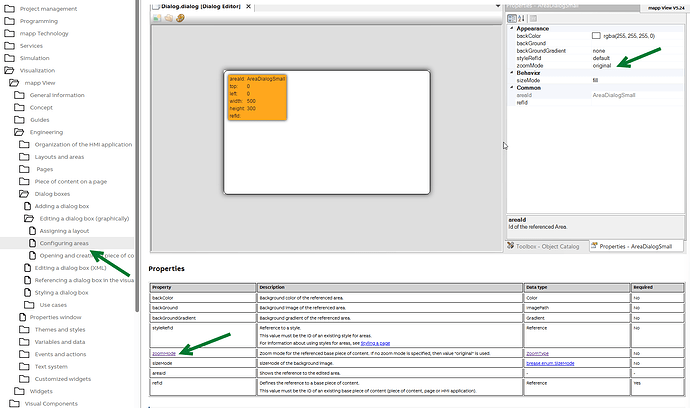Click the mapp Technology folder icon
This screenshot has width=690, height=408.
[x=9, y=33]
